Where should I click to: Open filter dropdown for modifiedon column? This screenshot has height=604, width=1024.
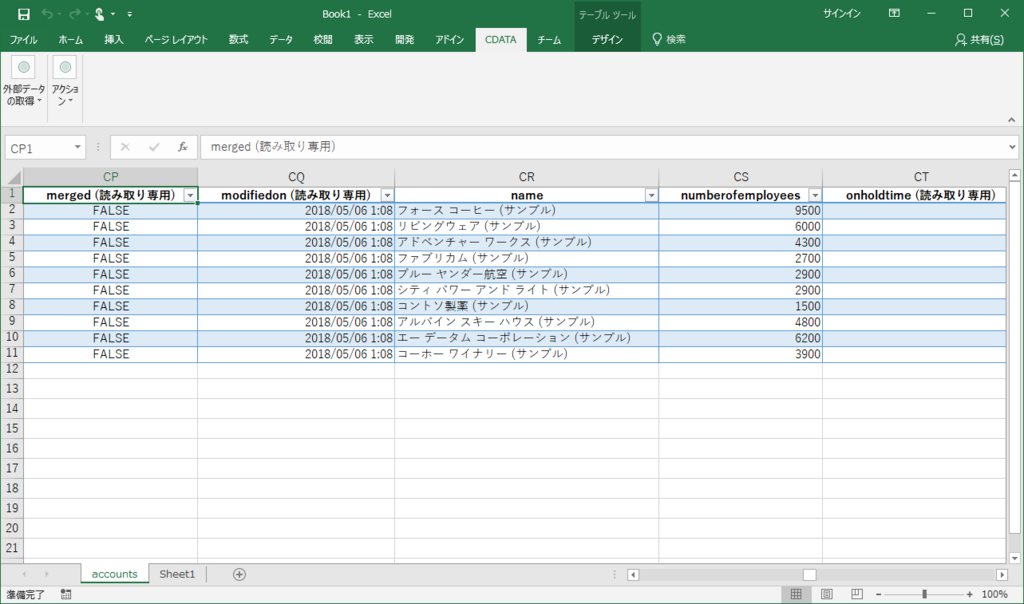387,195
